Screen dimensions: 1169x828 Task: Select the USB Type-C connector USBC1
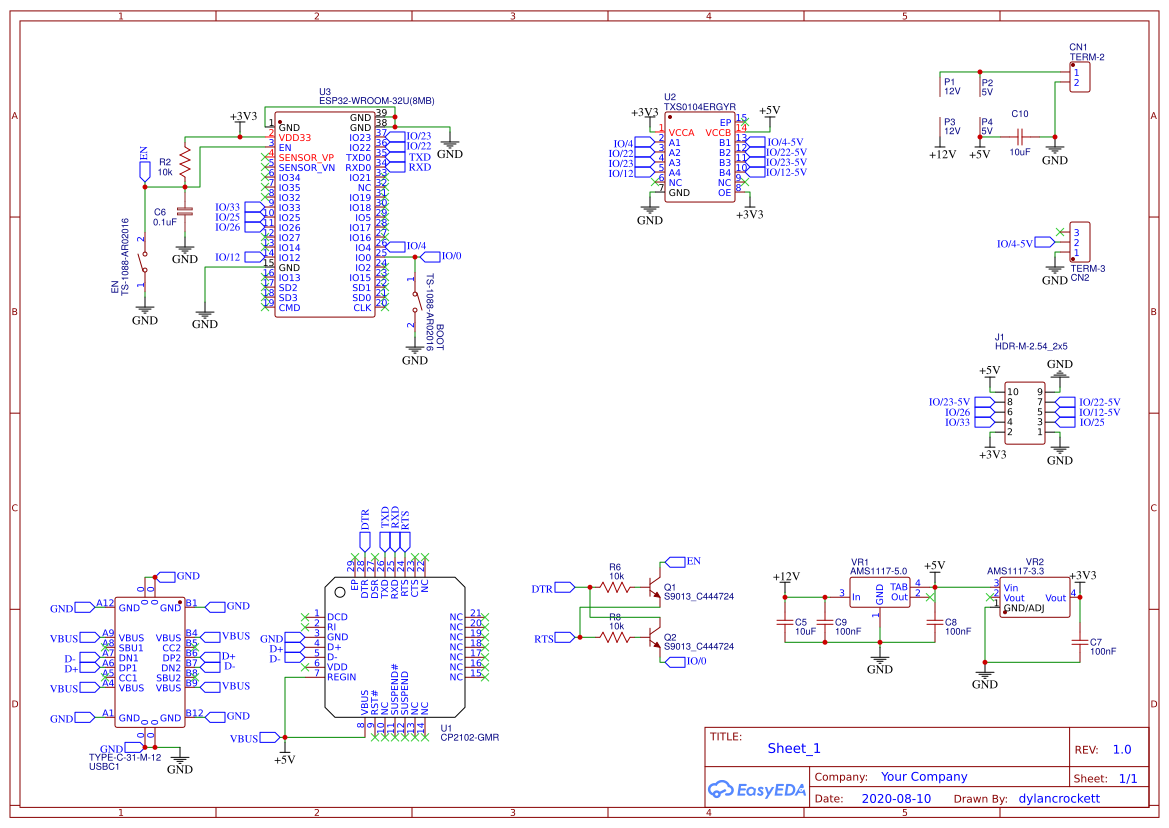[148, 660]
